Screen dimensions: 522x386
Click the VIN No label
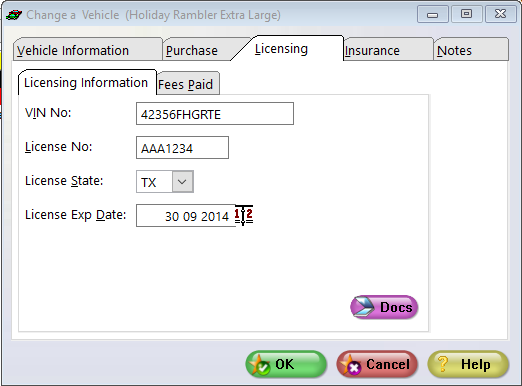pos(48,113)
